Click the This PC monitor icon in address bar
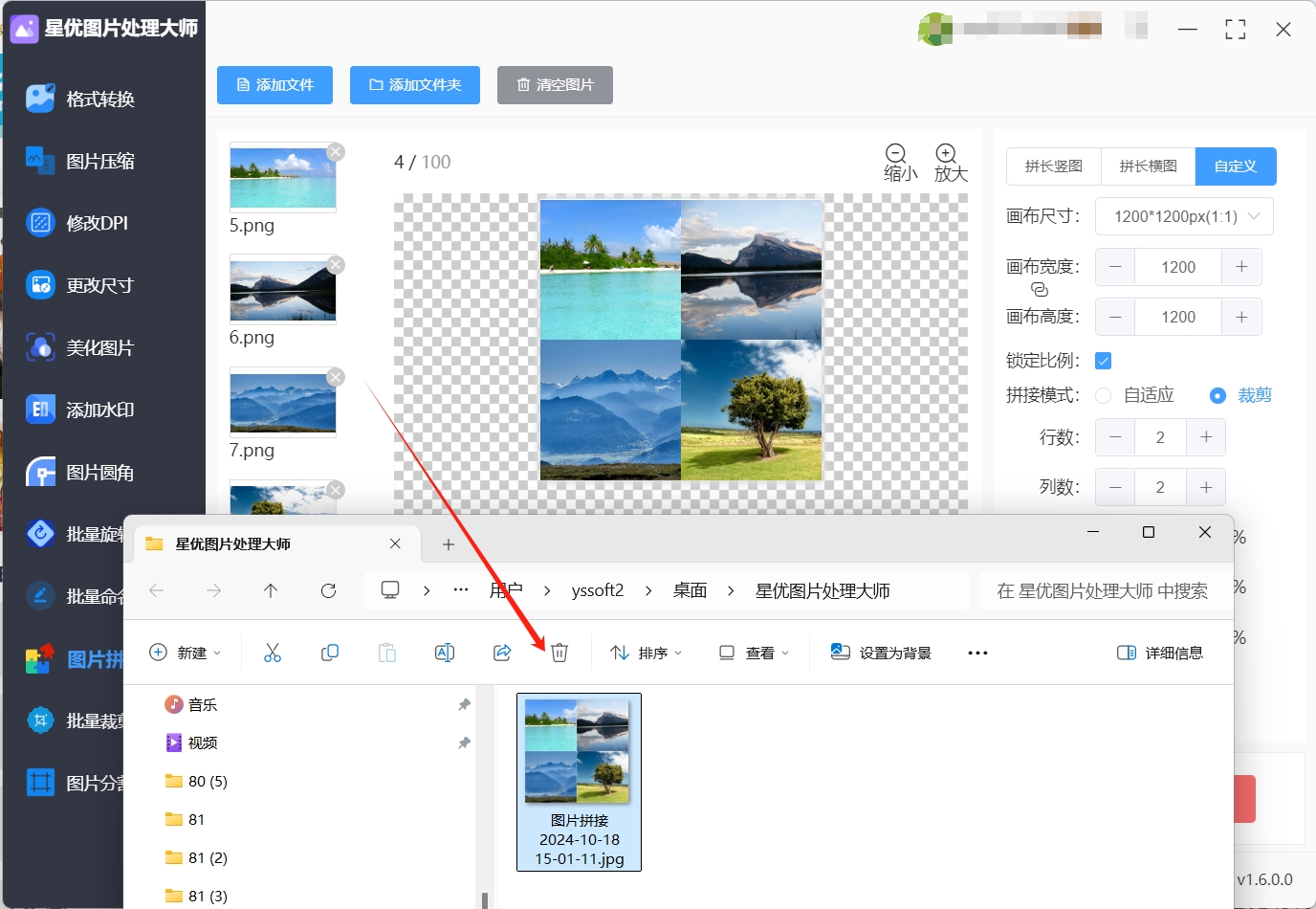 [390, 590]
